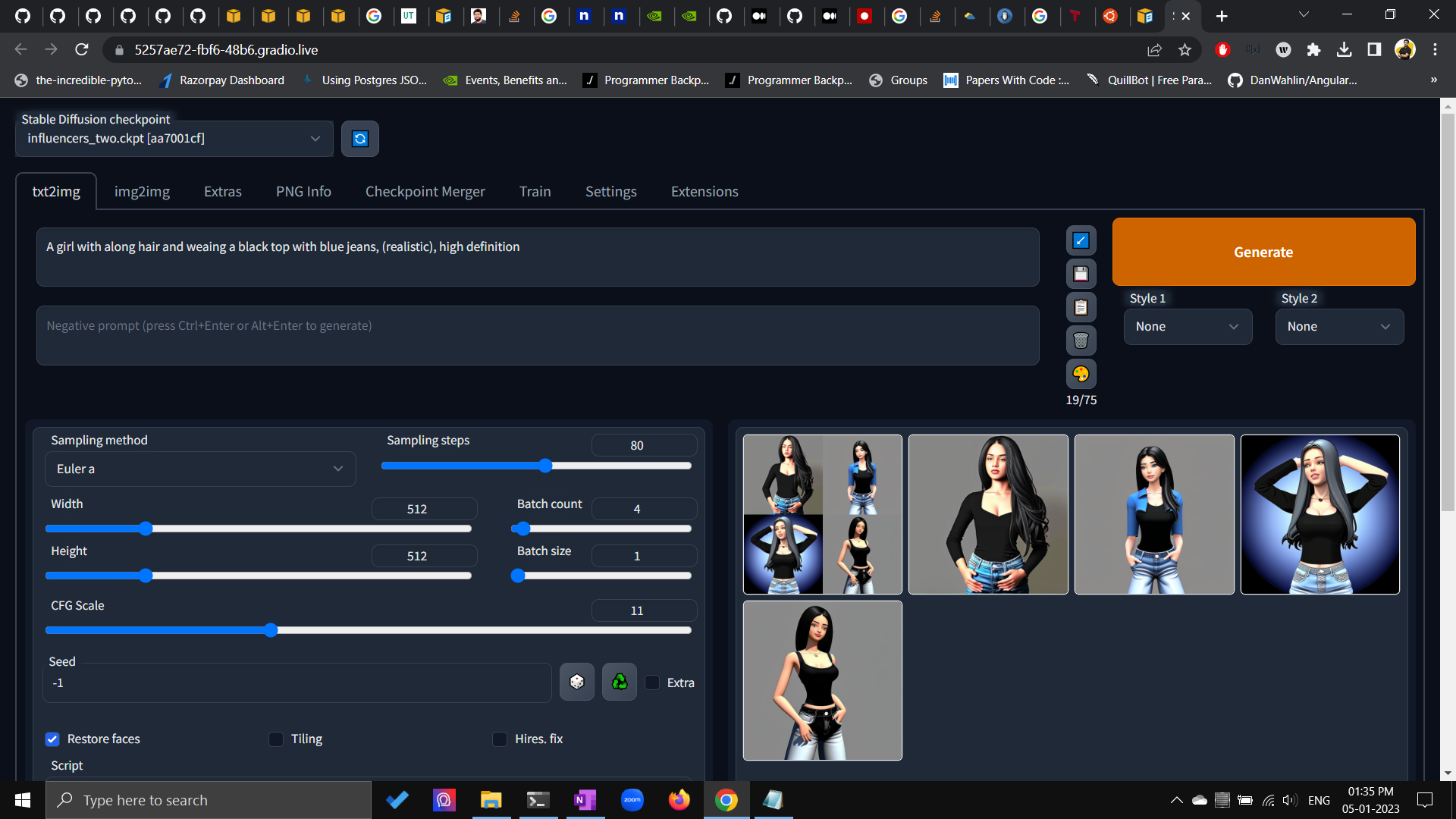Screen dimensions: 1456x819
Task: Toggle the Restore faces checkbox
Action: click(52, 739)
